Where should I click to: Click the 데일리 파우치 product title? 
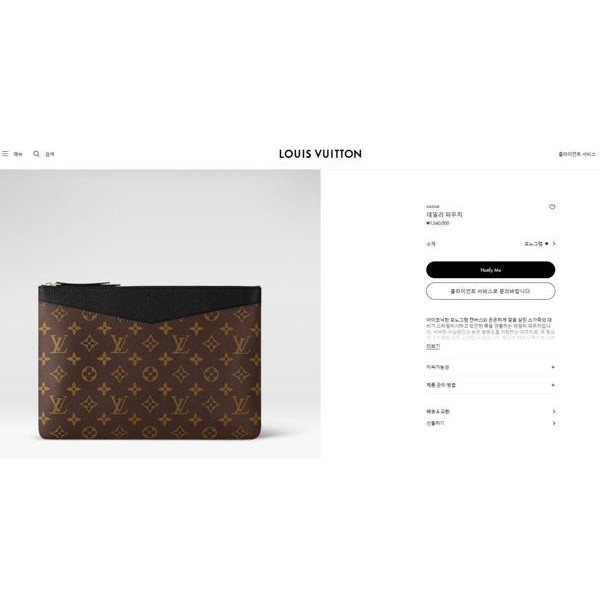tap(444, 215)
